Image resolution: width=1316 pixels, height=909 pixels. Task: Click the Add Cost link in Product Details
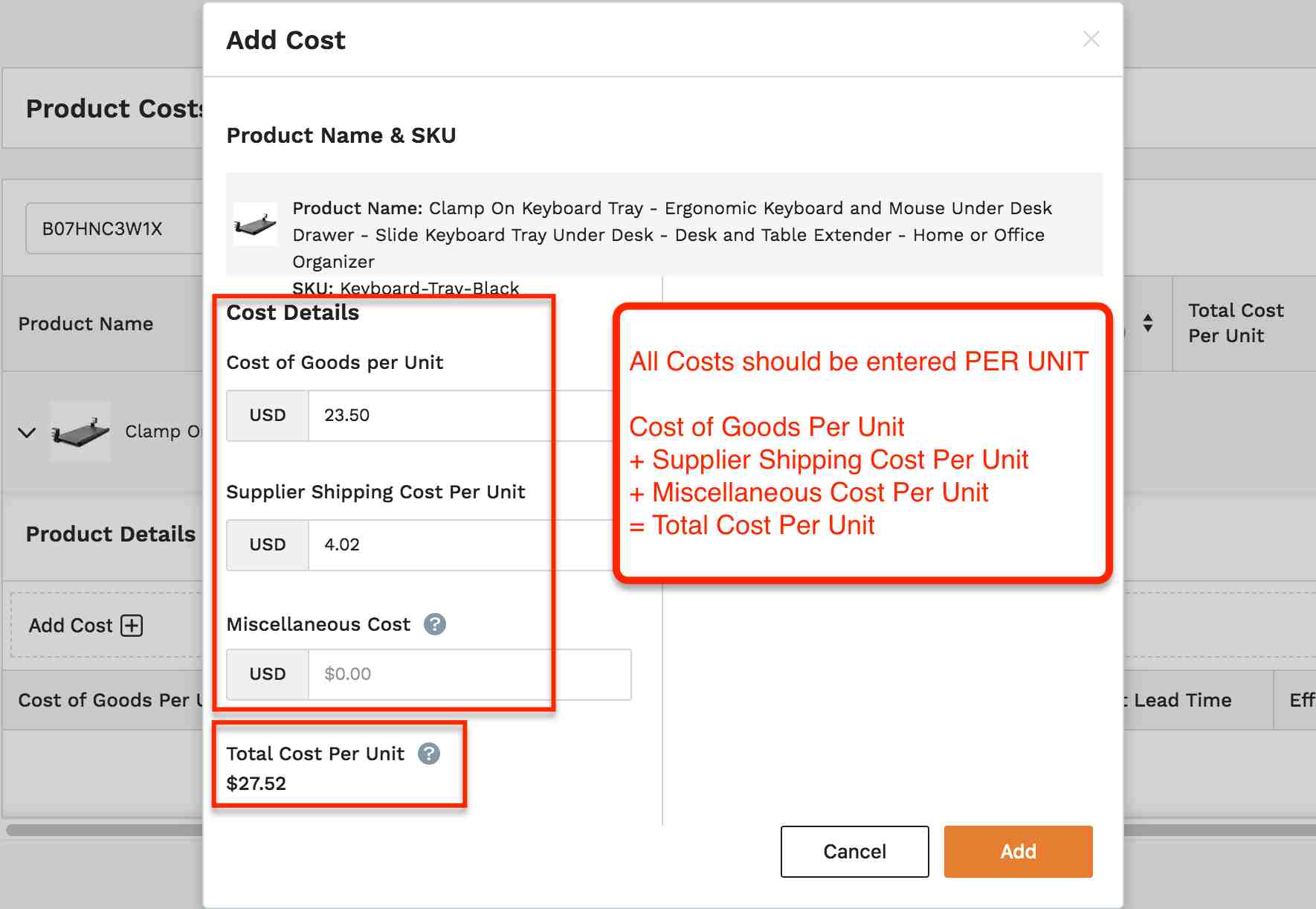coord(71,626)
